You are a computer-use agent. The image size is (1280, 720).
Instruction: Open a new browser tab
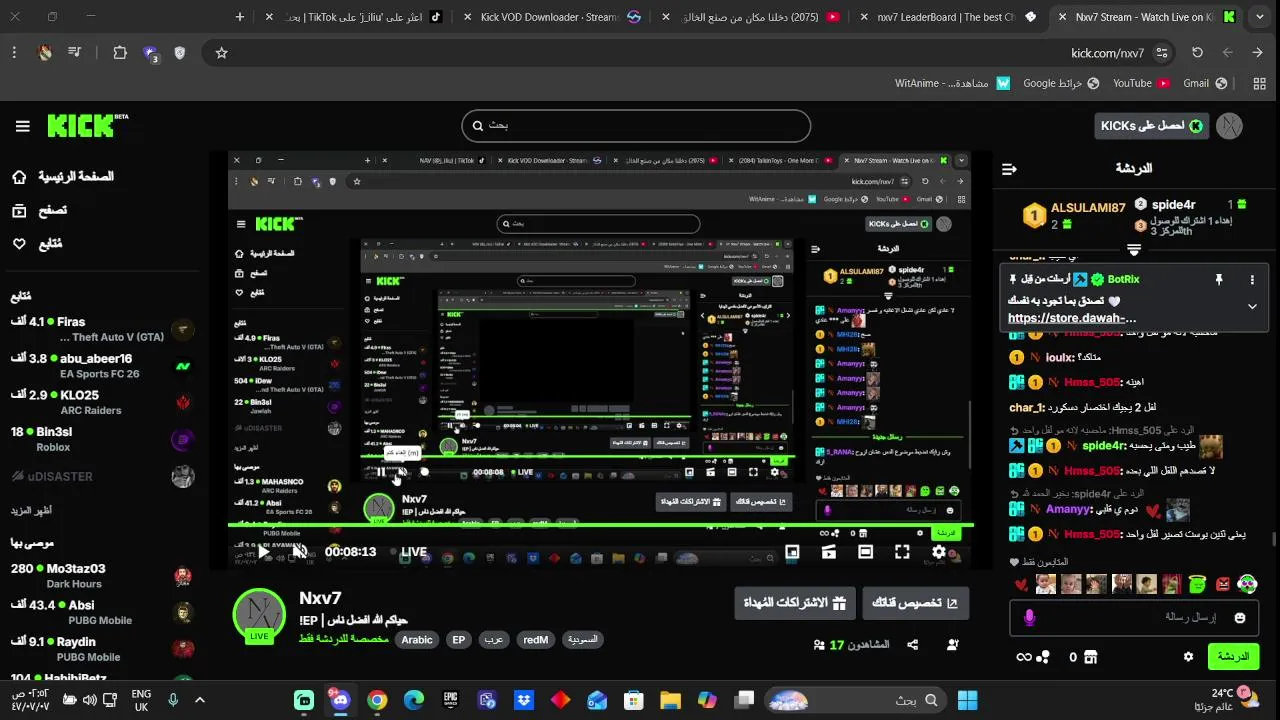[x=240, y=17]
